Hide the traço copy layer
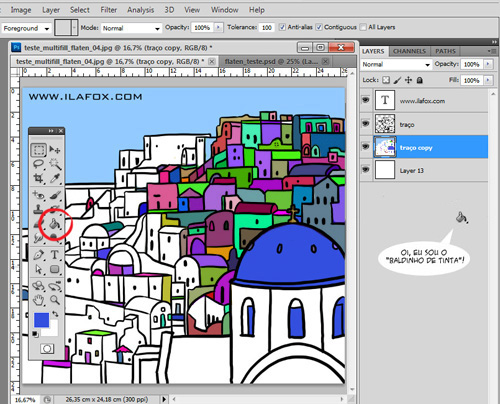This screenshot has height=404, width=500. (366, 146)
